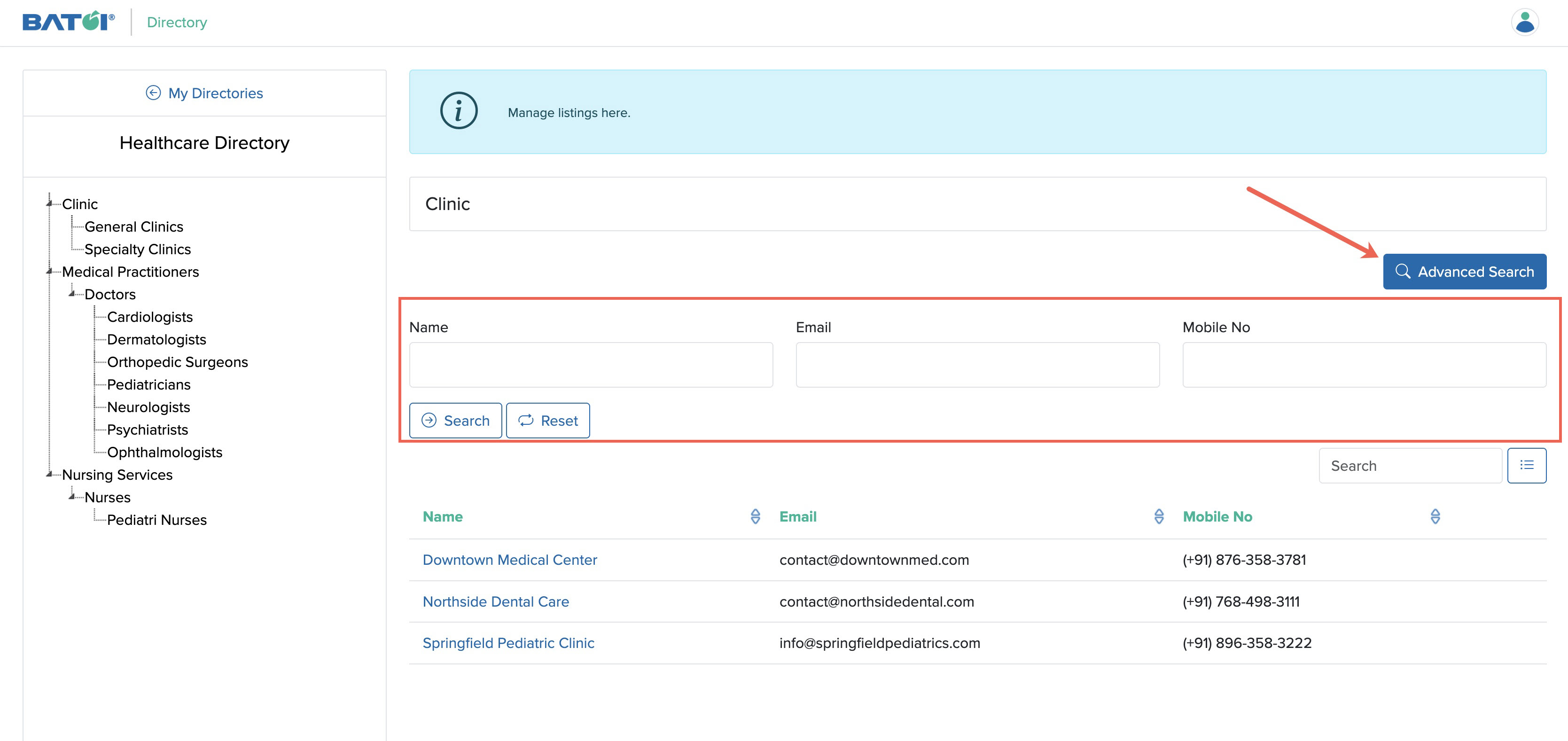
Task: Select Pediatricians under Doctors
Action: pyautogui.click(x=148, y=384)
